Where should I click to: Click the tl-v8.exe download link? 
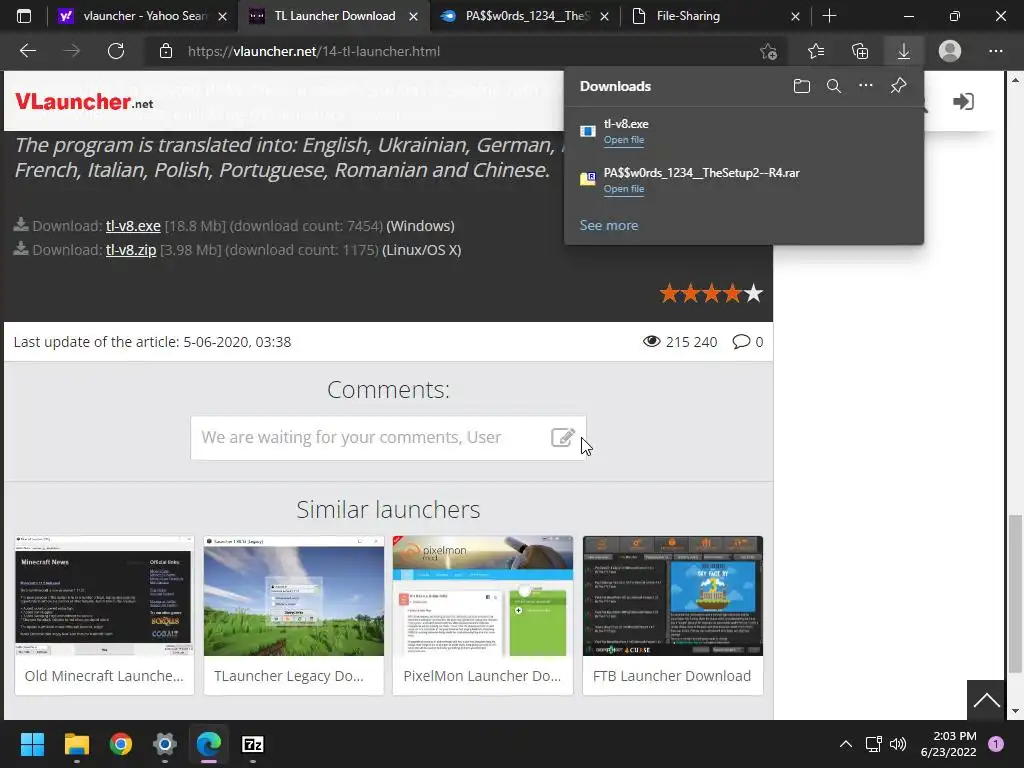pos(133,226)
